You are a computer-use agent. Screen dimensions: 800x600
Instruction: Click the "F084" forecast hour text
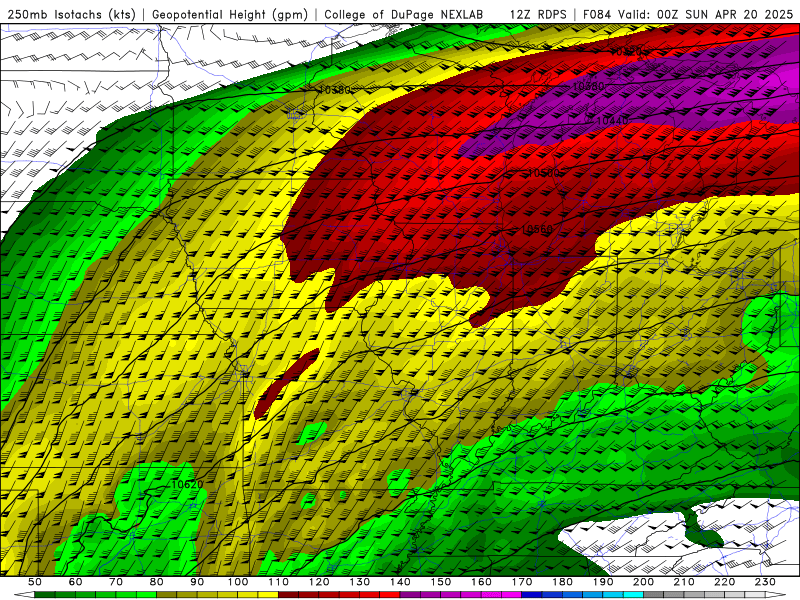(x=597, y=15)
